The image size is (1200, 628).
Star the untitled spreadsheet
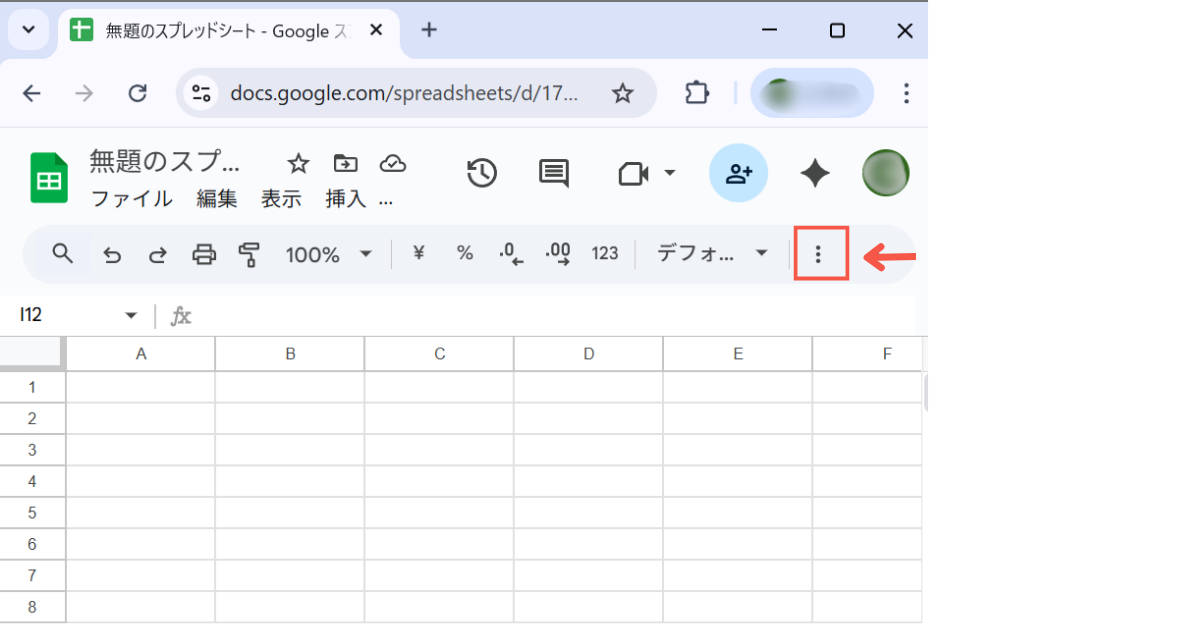[x=298, y=164]
